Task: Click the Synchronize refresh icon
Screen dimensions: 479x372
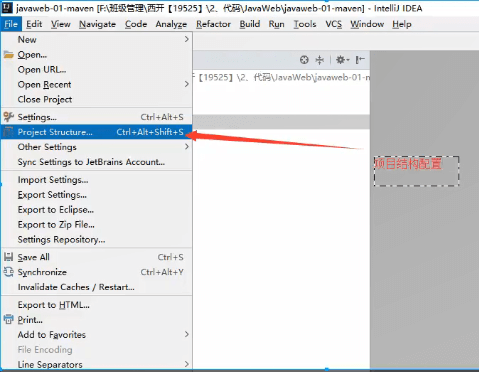Action: (x=9, y=272)
